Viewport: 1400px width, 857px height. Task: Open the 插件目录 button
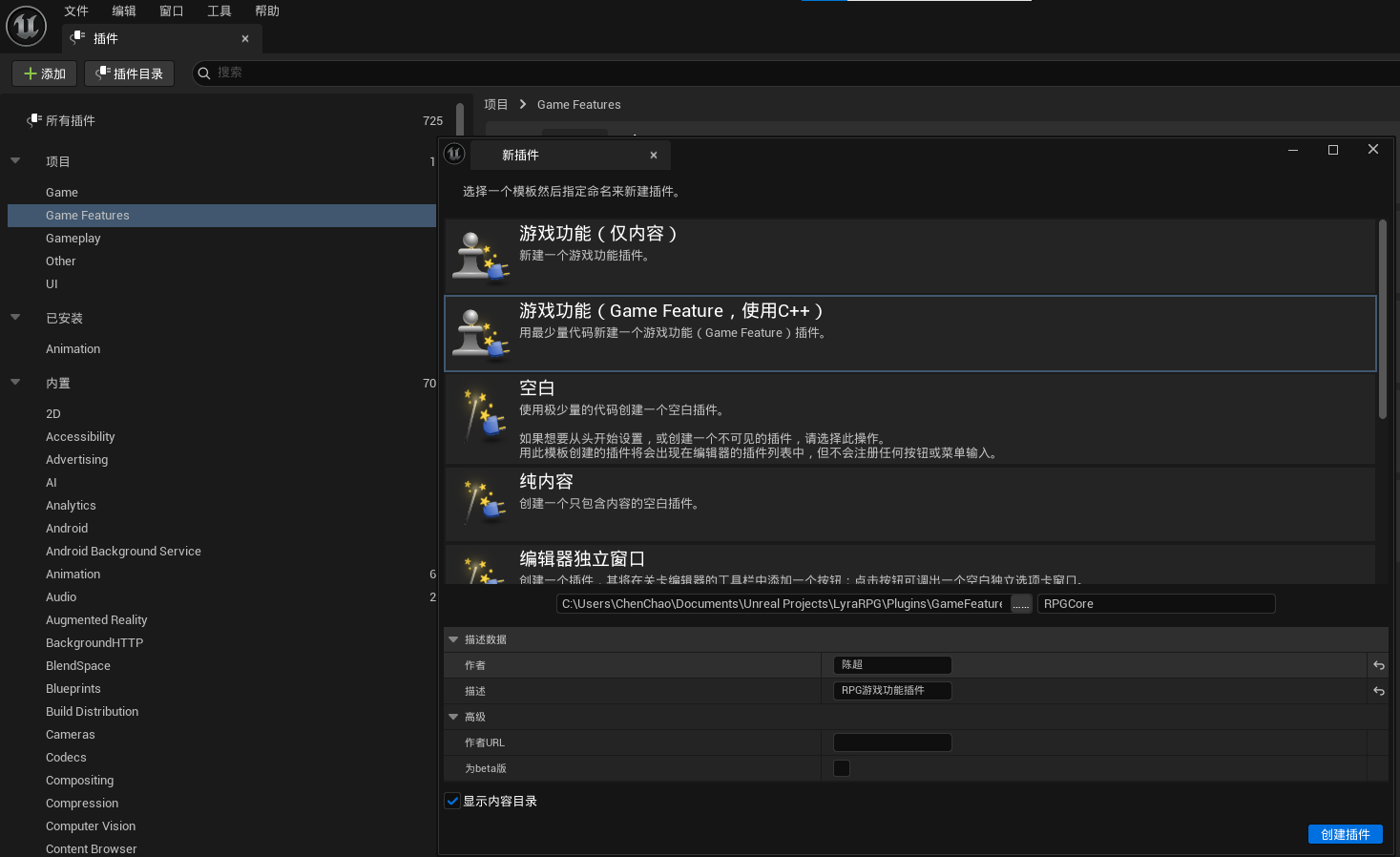[129, 73]
